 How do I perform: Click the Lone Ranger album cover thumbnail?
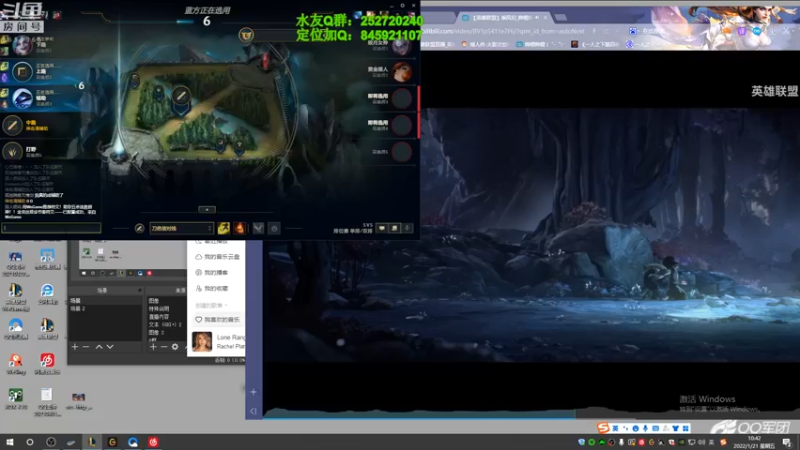pos(202,341)
